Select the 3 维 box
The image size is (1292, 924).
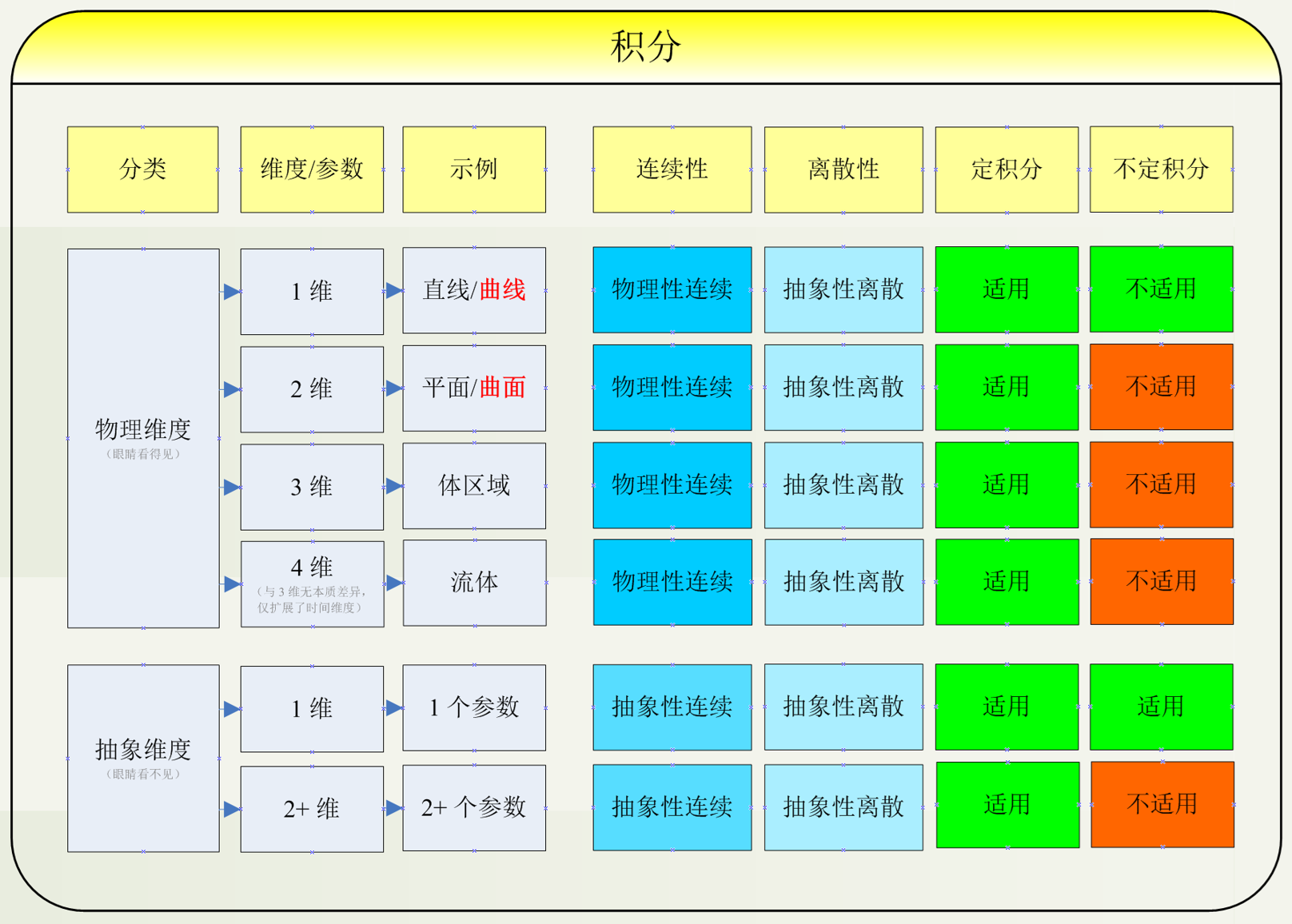312,487
